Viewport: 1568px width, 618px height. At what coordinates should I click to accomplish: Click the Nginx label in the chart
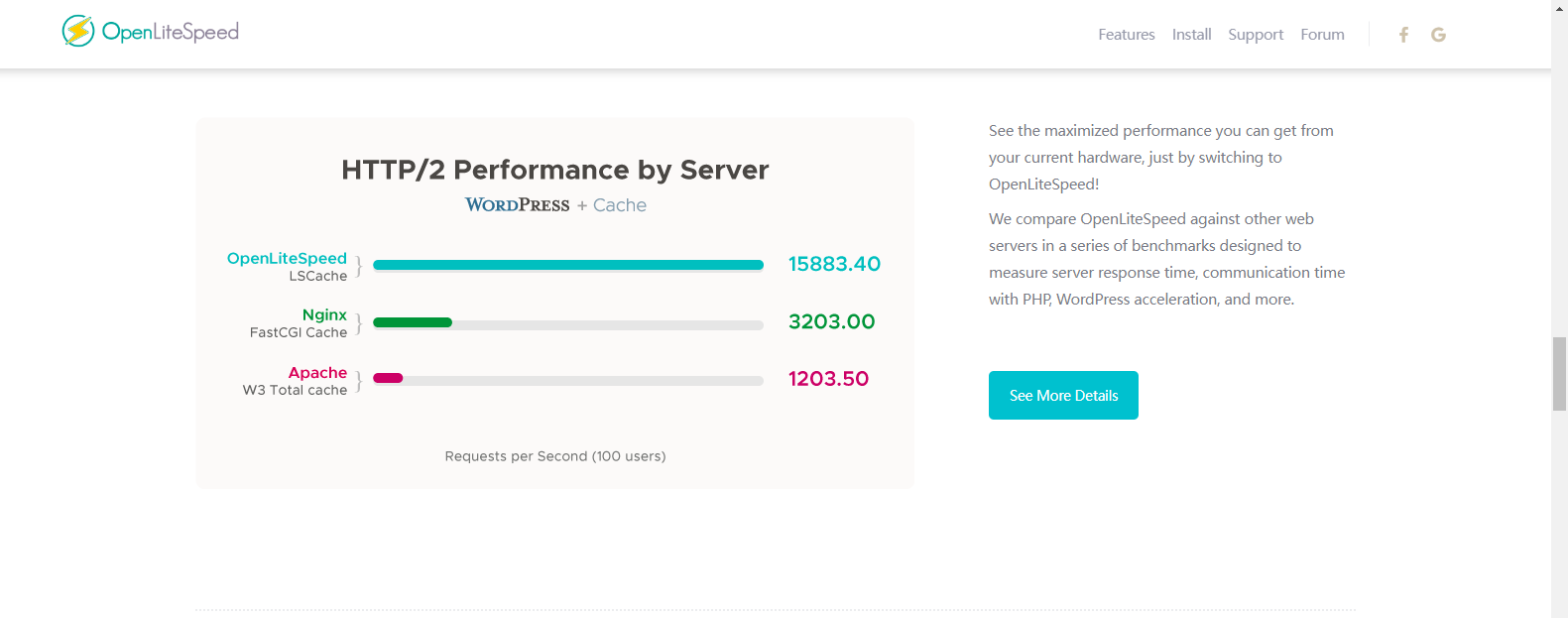324,314
